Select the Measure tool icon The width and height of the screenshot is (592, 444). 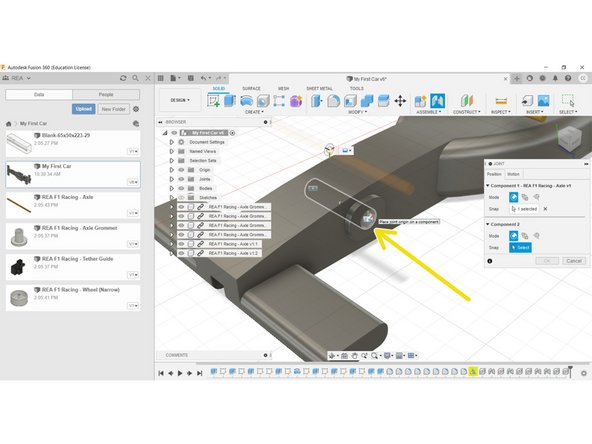(501, 101)
